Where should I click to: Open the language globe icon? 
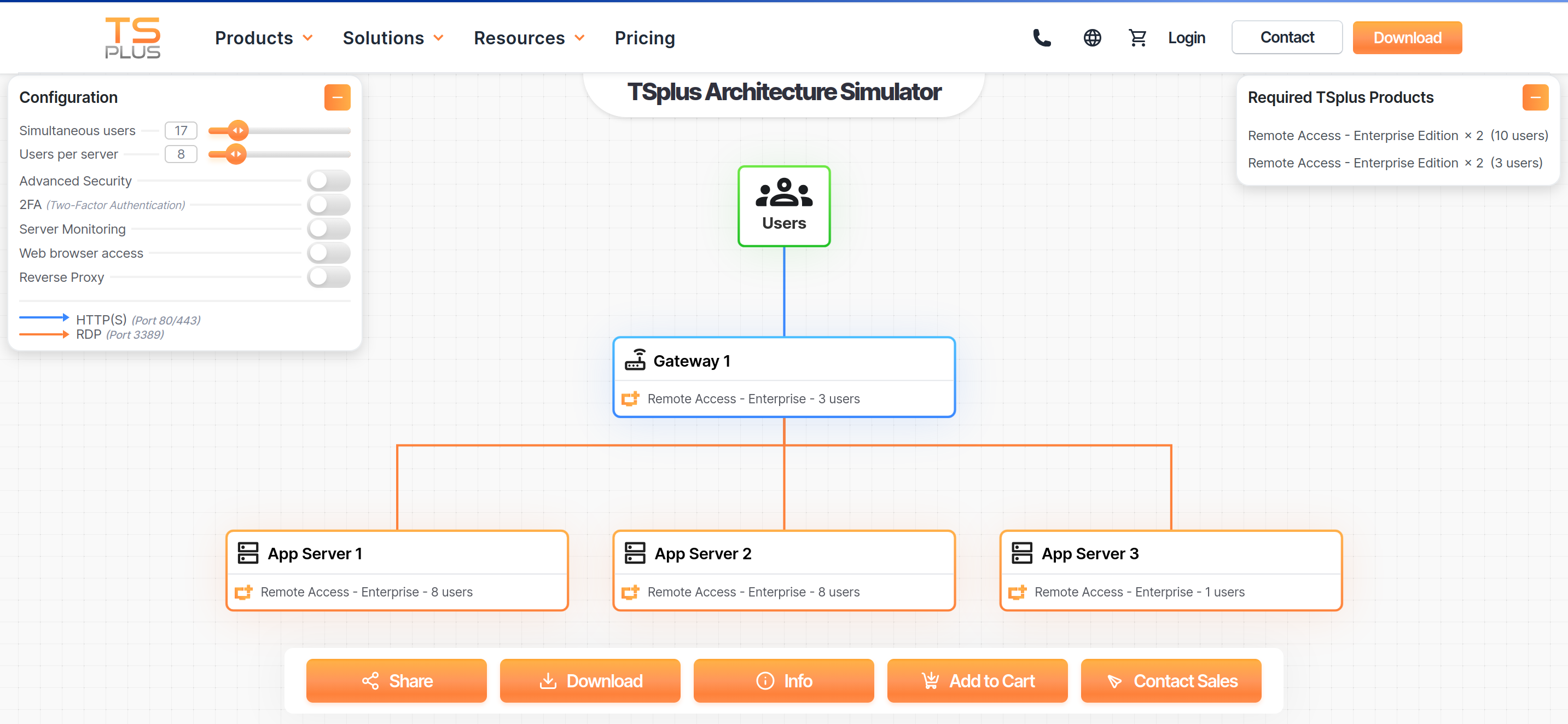click(x=1092, y=38)
